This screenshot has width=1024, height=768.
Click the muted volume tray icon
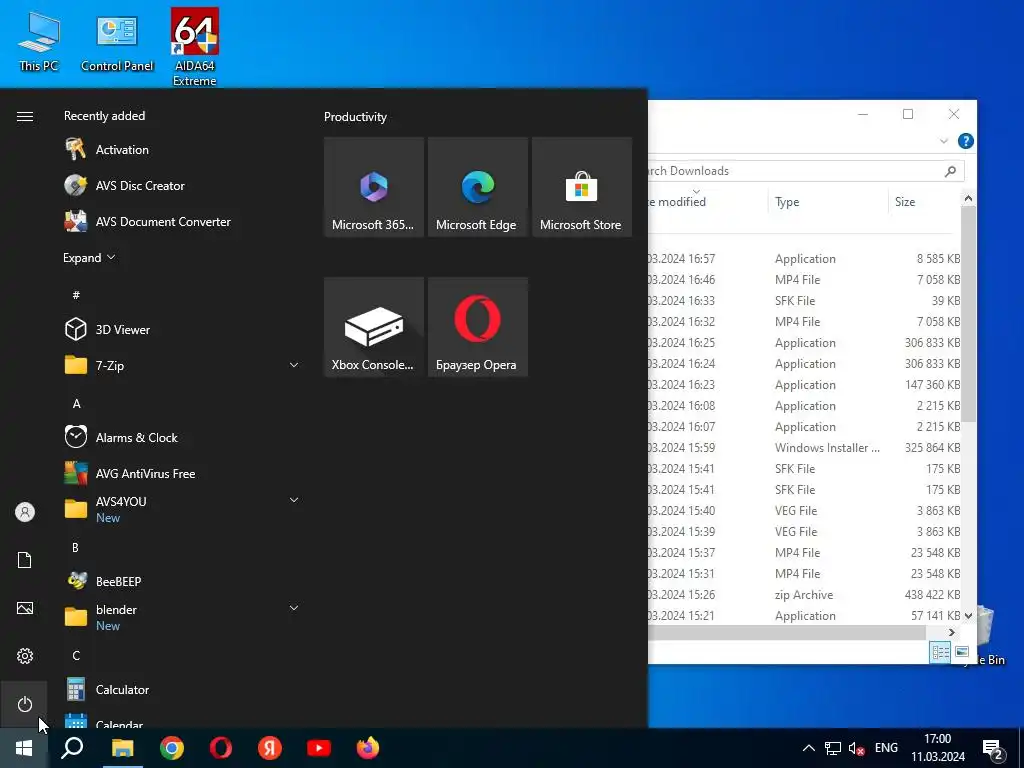tap(856, 748)
